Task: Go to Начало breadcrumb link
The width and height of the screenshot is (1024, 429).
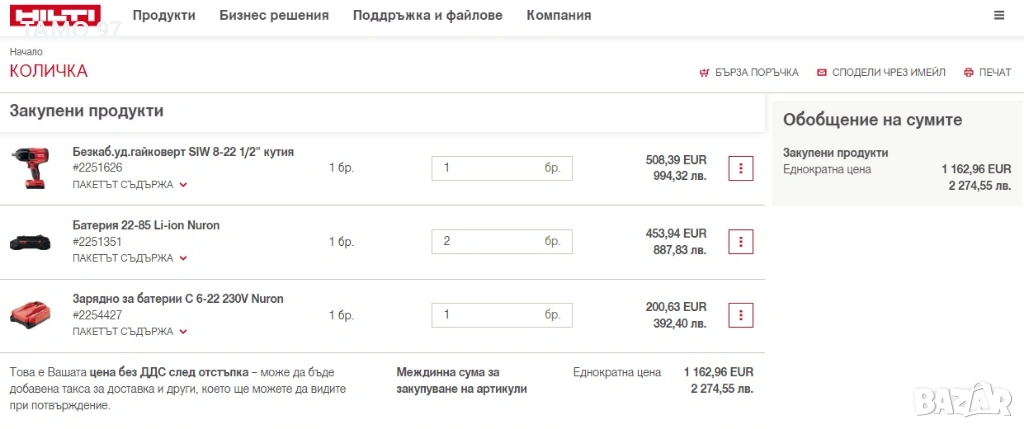Action: point(26,52)
